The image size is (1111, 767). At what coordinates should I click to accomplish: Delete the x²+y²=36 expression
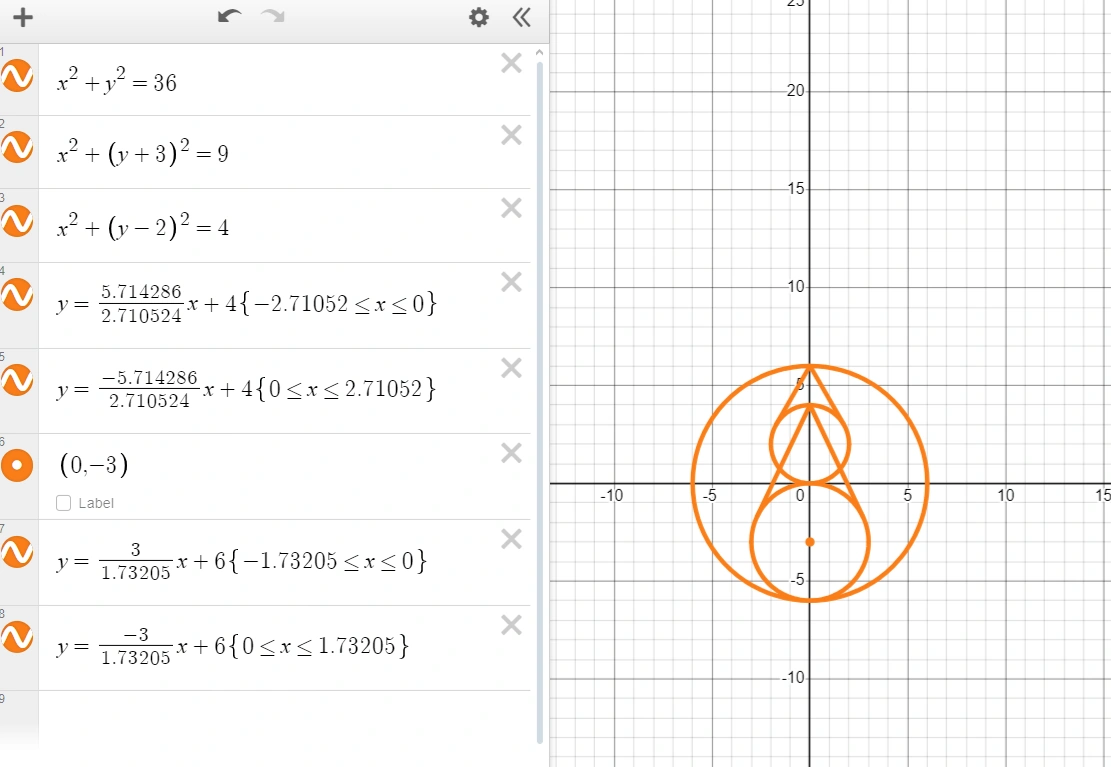click(511, 62)
